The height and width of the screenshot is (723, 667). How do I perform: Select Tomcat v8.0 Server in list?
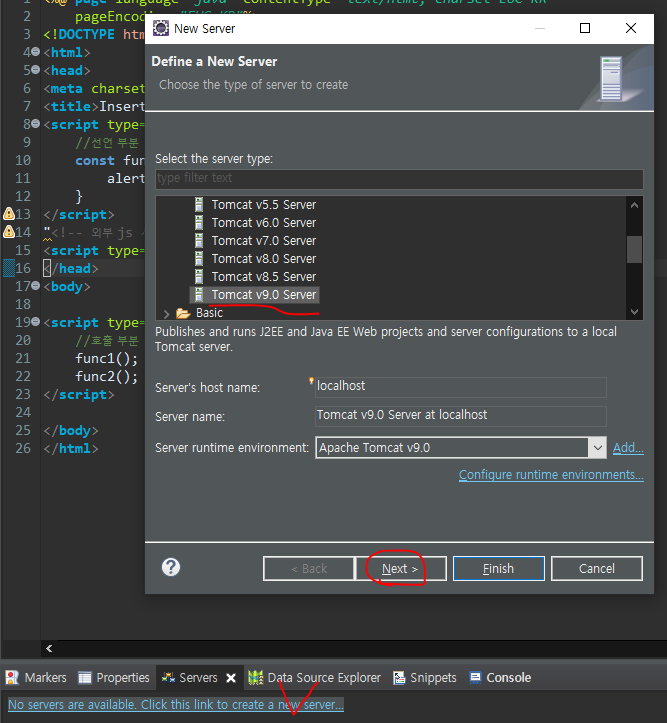pos(264,259)
